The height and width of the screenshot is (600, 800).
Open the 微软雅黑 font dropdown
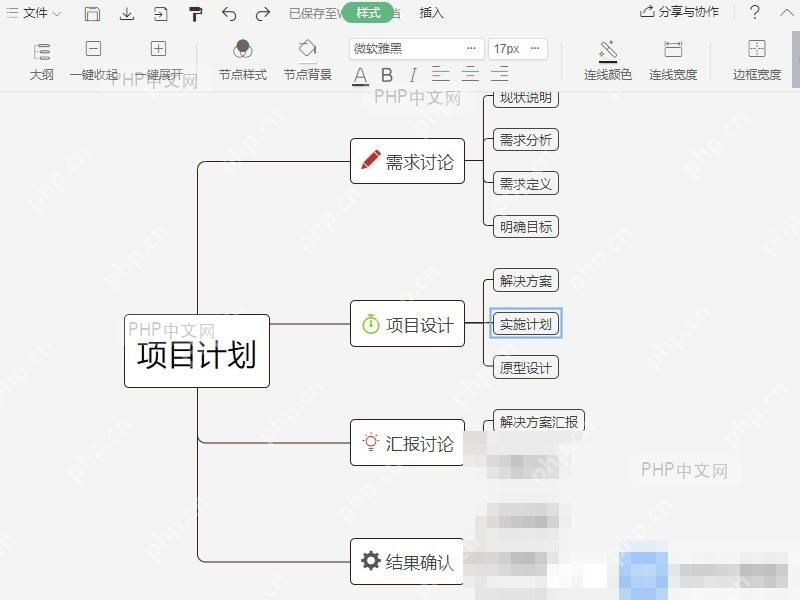click(x=416, y=49)
